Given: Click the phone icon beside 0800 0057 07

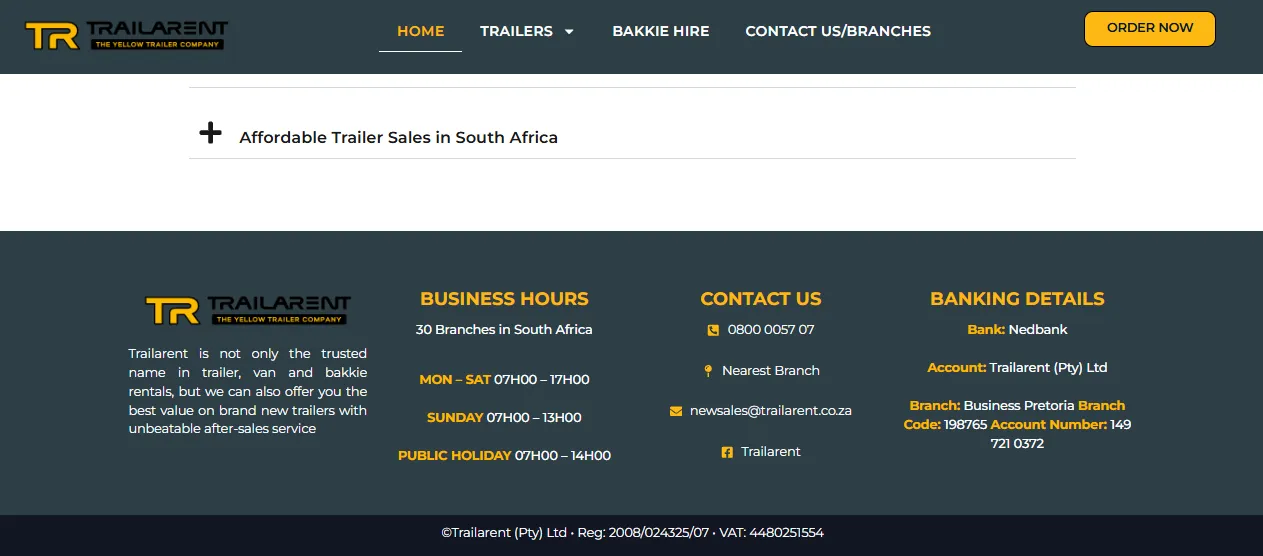Looking at the screenshot, I should point(713,330).
